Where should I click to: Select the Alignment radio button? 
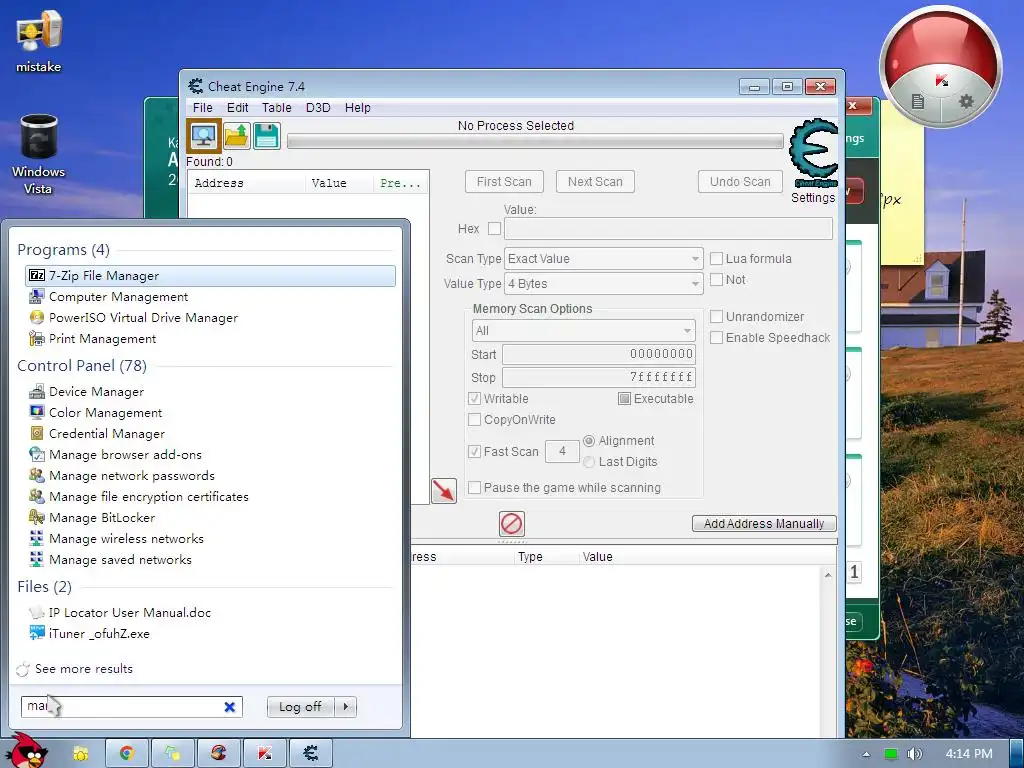(x=588, y=441)
